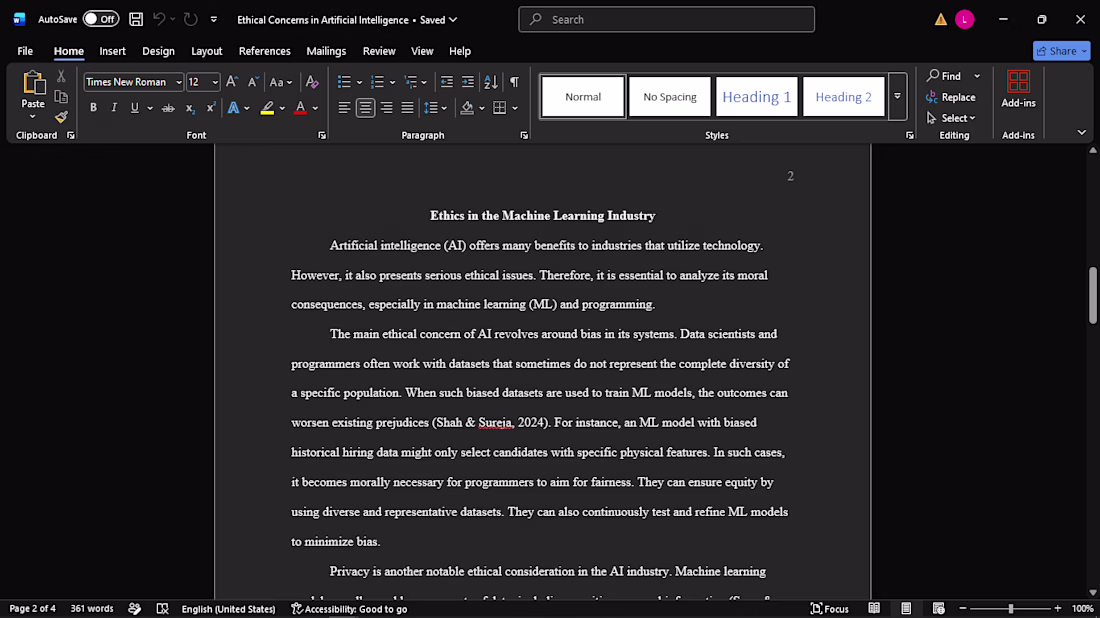Image resolution: width=1100 pixels, height=618 pixels.
Task: Toggle Bold formatting
Action: pos(93,108)
